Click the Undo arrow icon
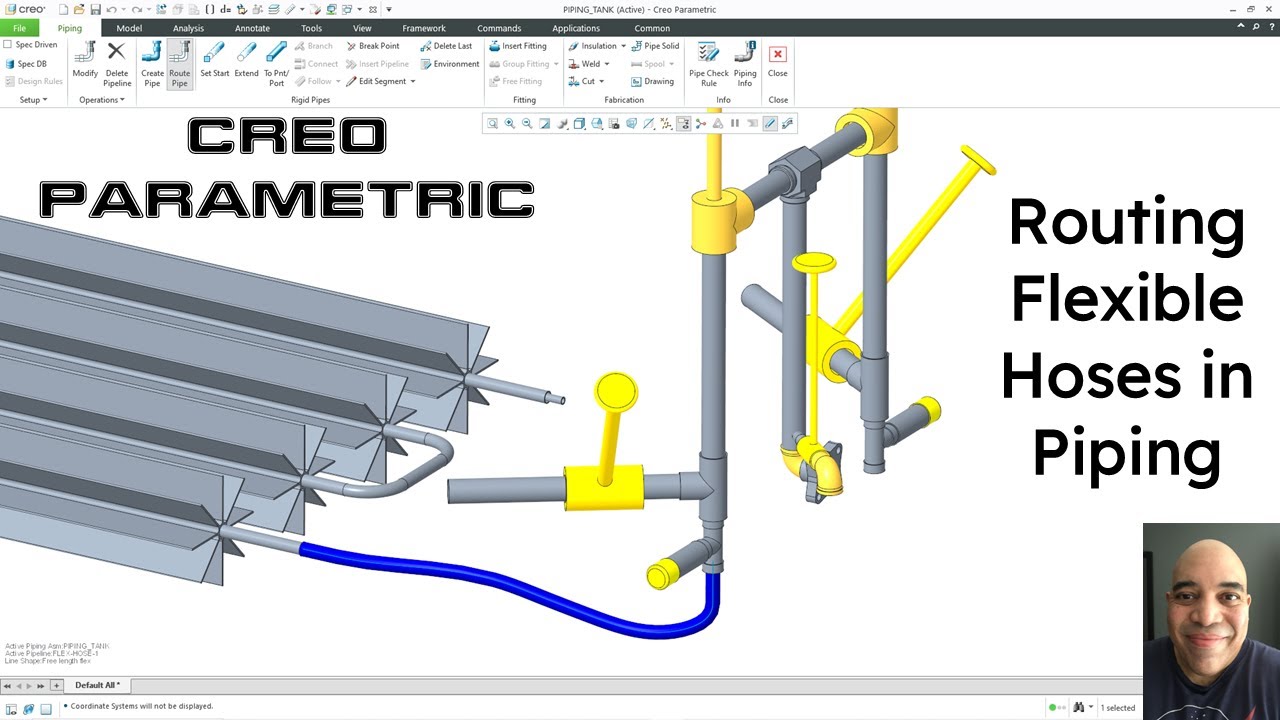 click(111, 9)
